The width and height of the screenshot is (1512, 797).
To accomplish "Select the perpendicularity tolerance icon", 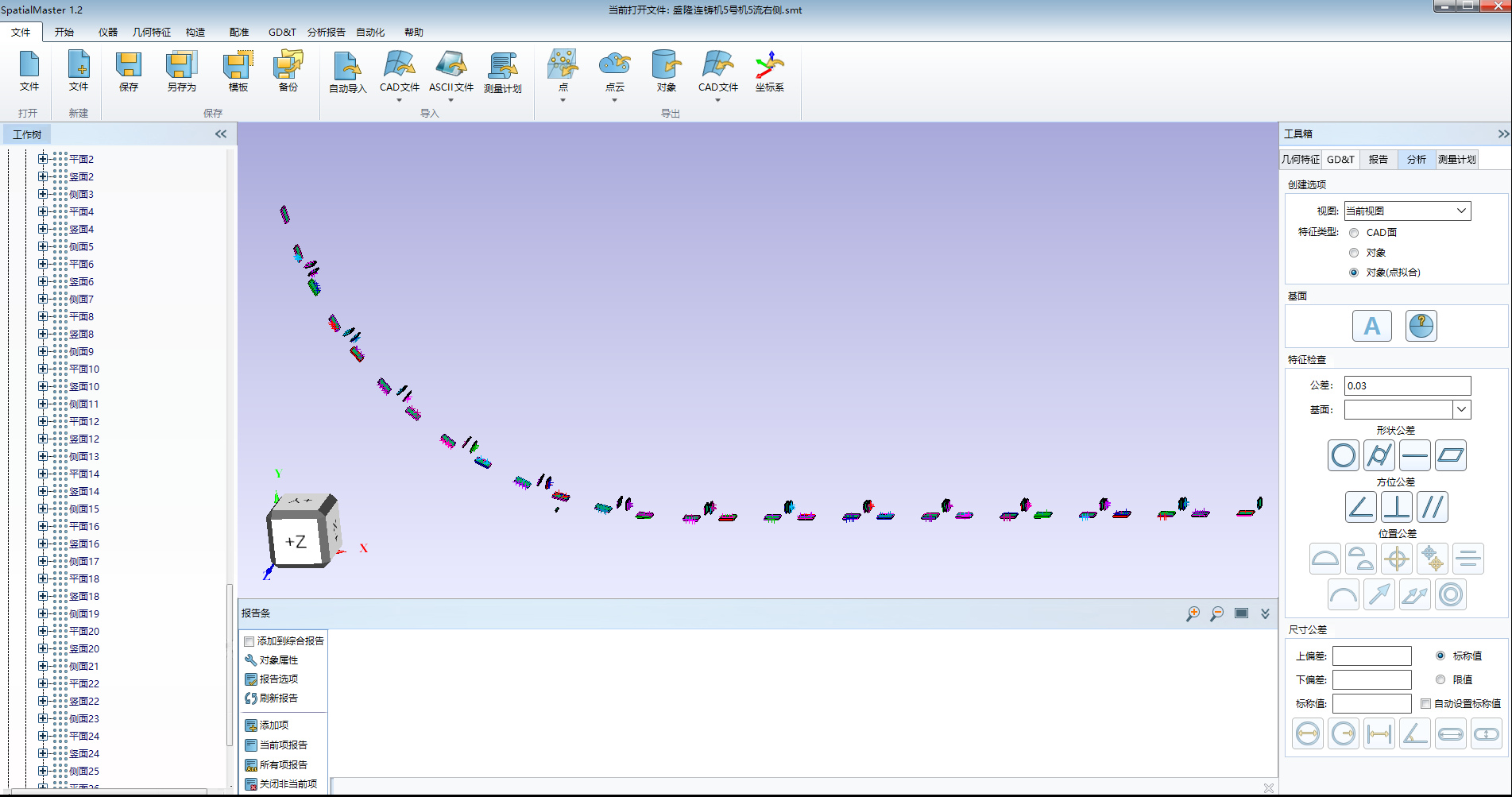I will [x=1396, y=508].
